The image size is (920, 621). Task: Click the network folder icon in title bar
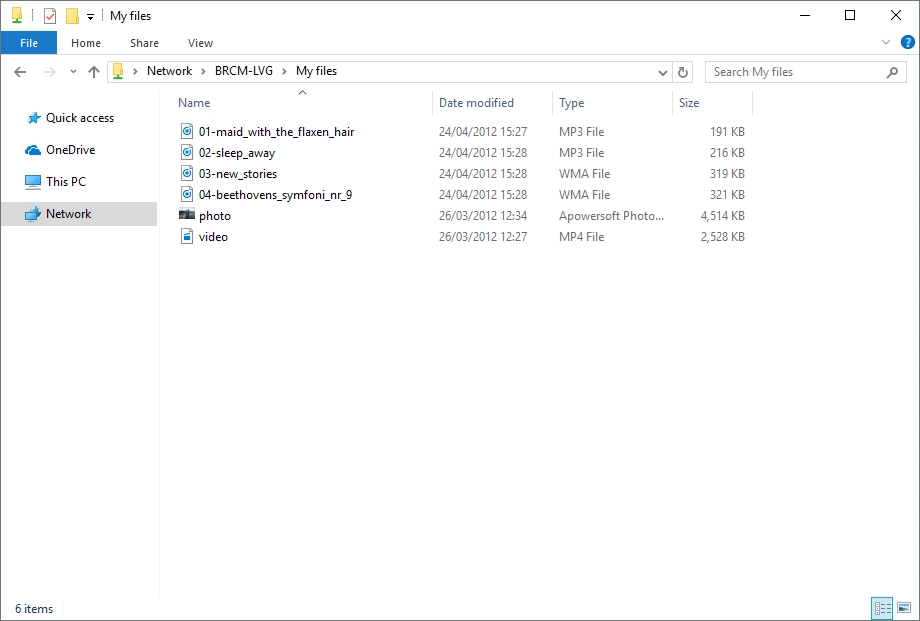click(x=17, y=16)
